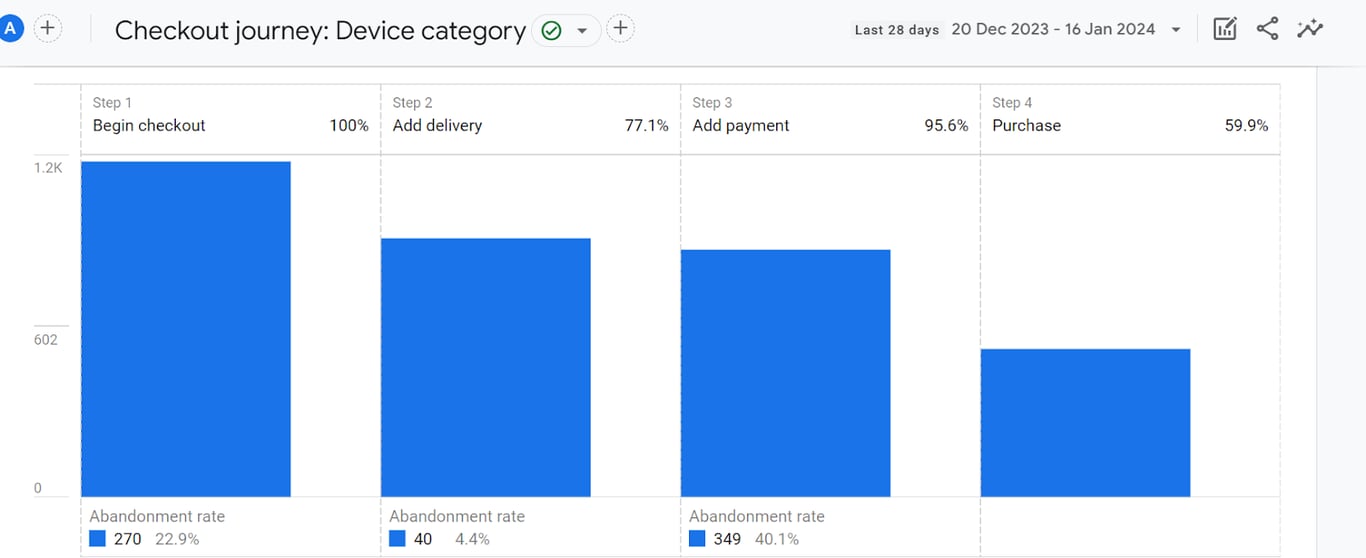
Task: Open Insights sparkline icon
Action: 1310,29
